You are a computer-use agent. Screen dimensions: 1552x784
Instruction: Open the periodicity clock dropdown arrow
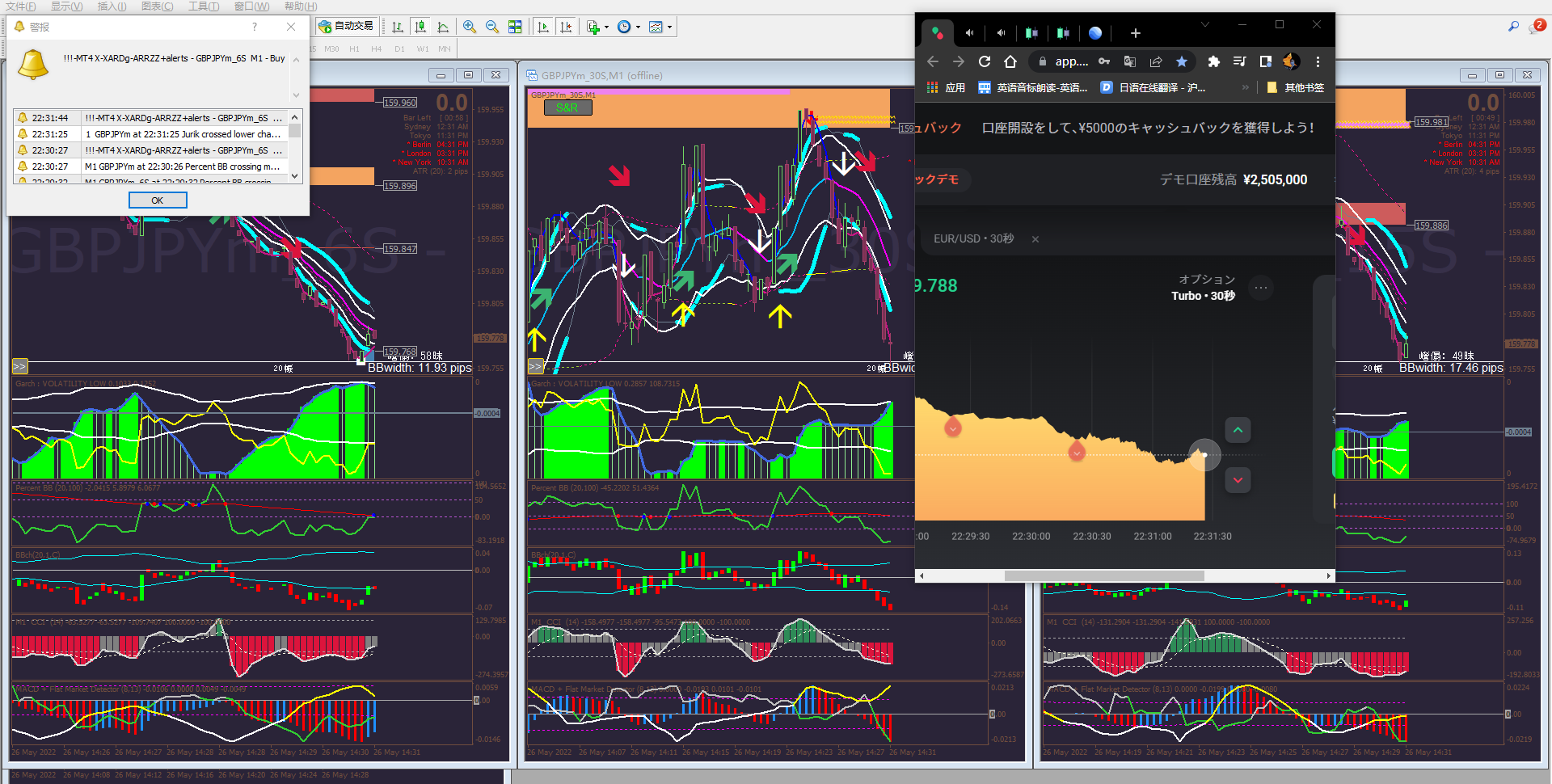point(638,27)
